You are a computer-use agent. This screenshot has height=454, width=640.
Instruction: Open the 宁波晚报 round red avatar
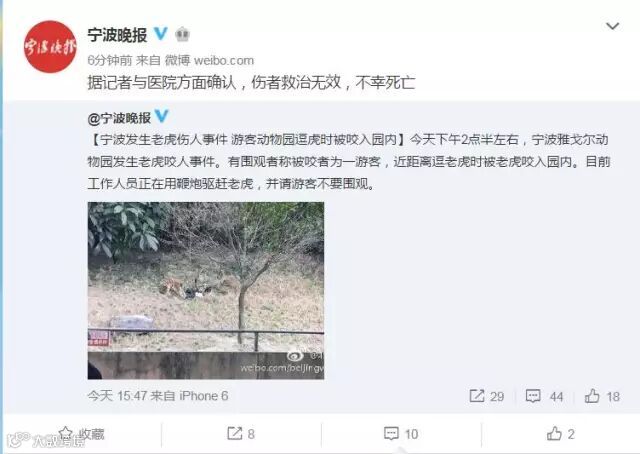pyautogui.click(x=50, y=47)
